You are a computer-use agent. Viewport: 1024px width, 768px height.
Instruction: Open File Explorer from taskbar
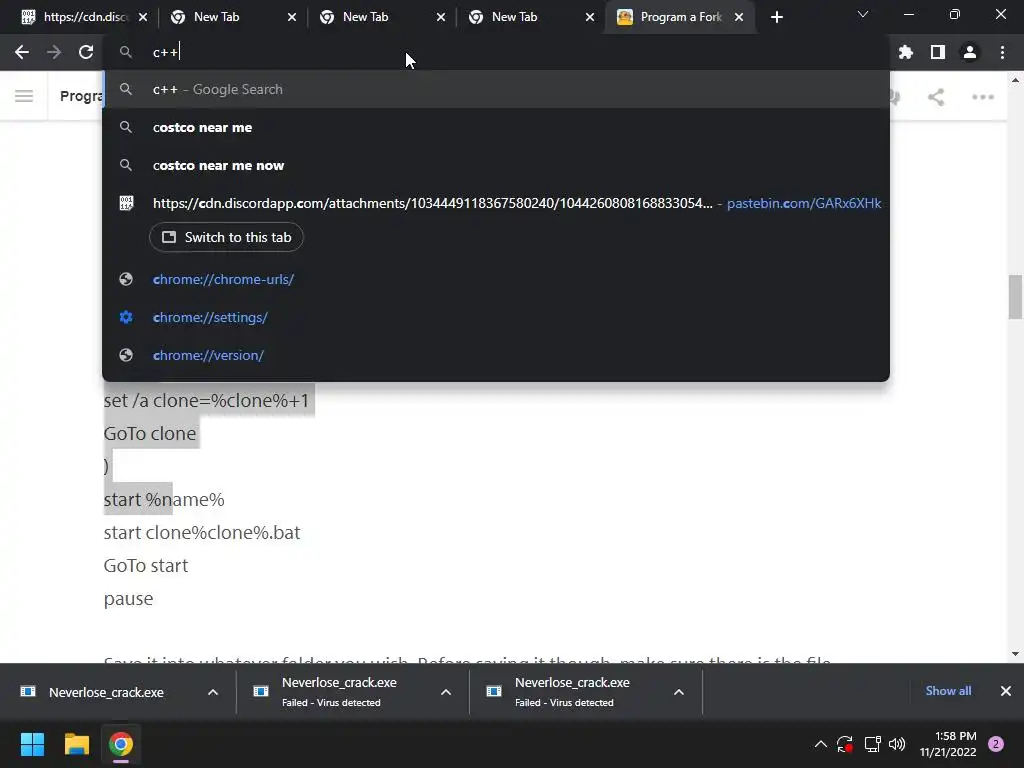coord(76,744)
